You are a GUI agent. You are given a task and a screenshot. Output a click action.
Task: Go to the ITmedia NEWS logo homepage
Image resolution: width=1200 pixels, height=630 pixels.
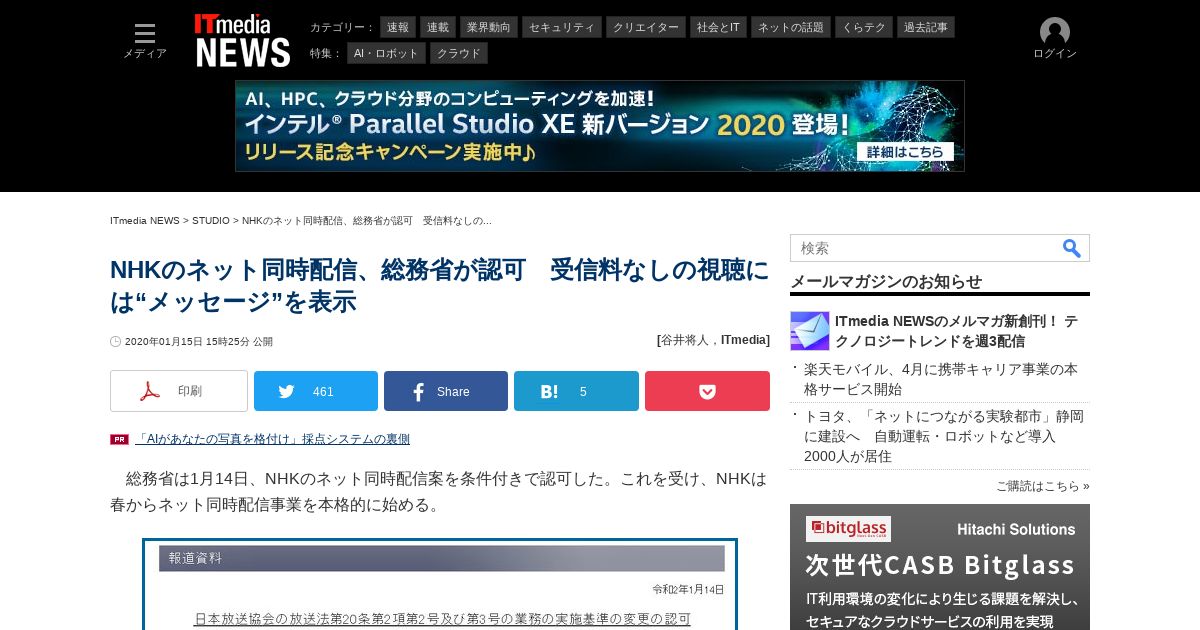pos(242,41)
